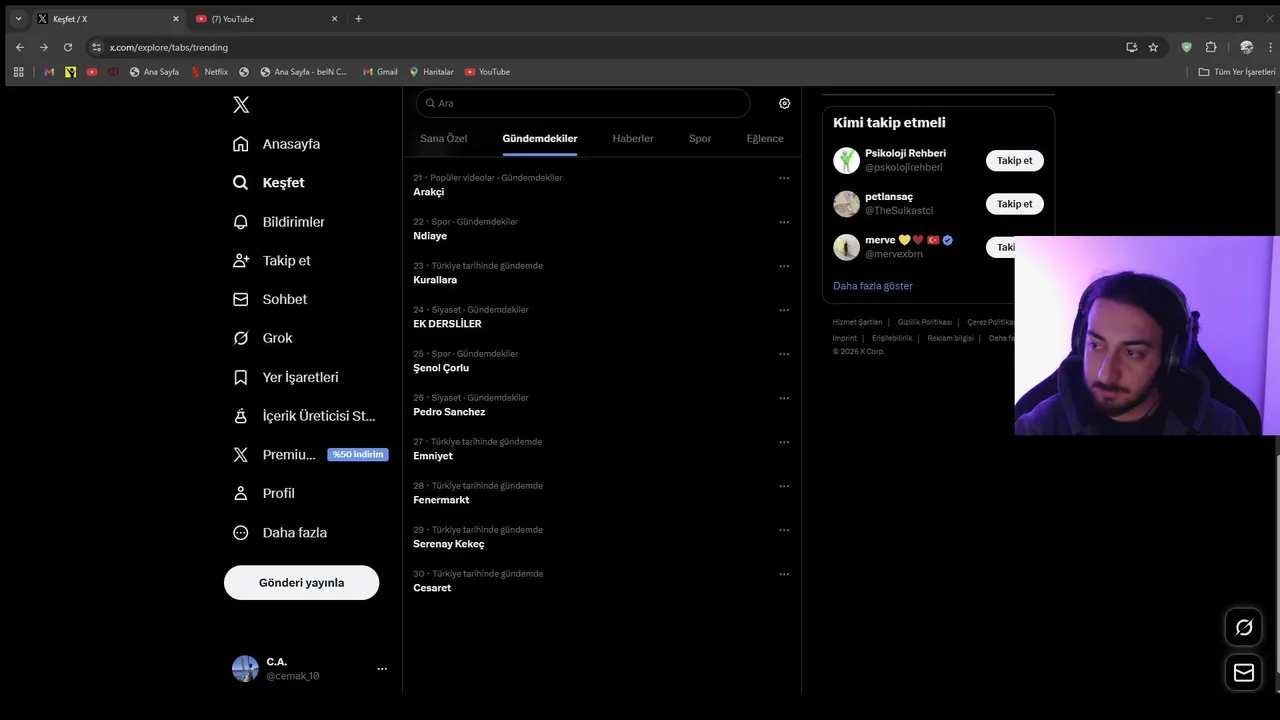
Task: Open more options for Fenermarkt trend
Action: [x=784, y=486]
